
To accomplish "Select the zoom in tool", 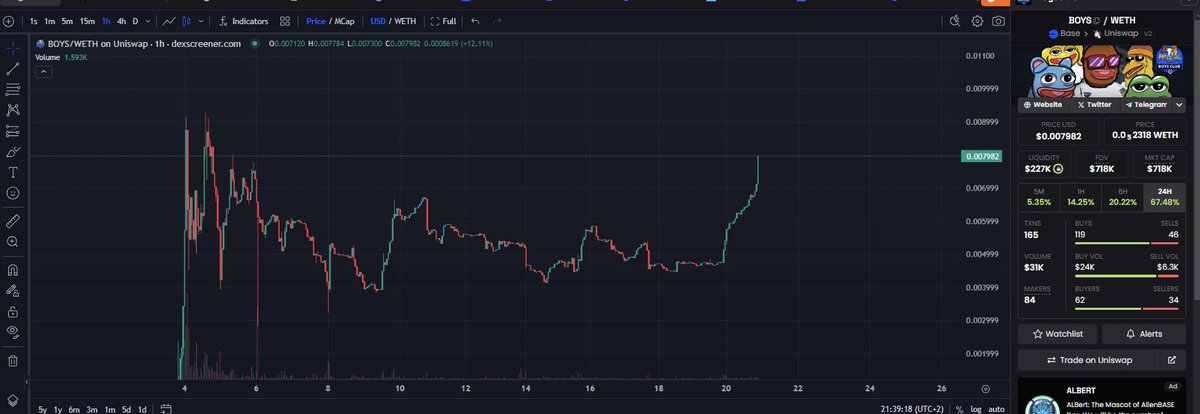I will 13,241.
